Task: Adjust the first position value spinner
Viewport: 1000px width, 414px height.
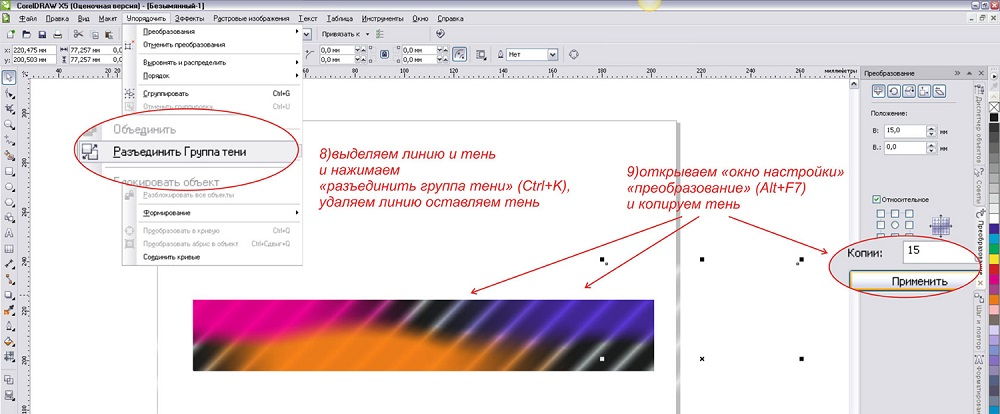Action: coord(932,131)
